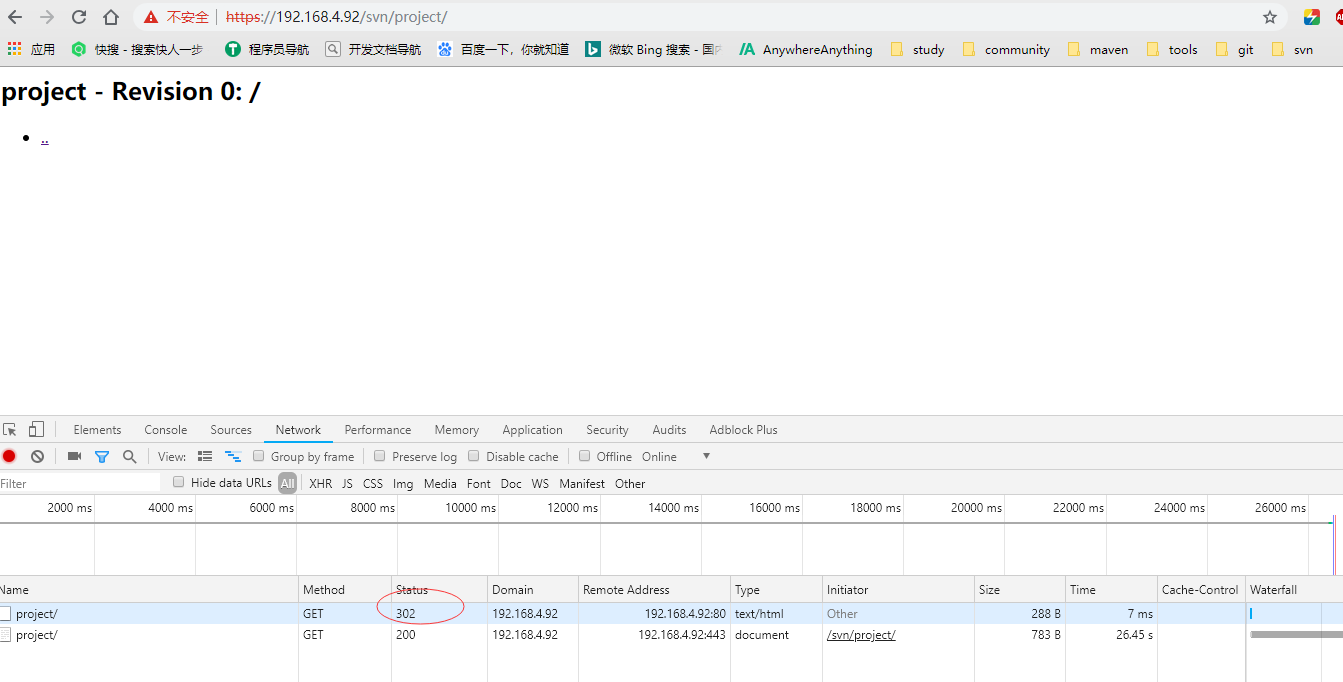This screenshot has width=1343, height=682.
Task: Open the Online throttling dropdown
Action: point(676,456)
